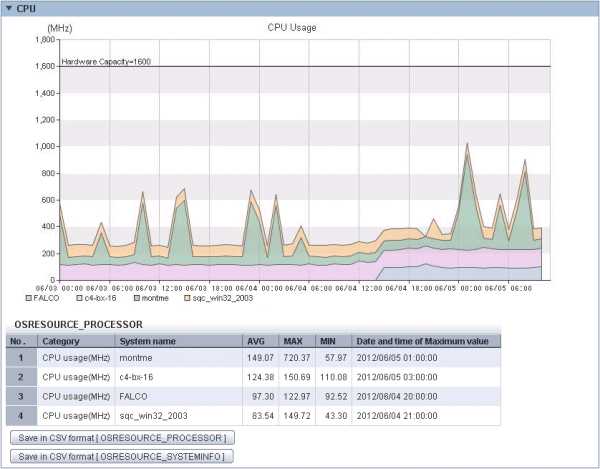The width and height of the screenshot is (600, 469).
Task: Select the FALCO legend label
Action: [x=46, y=298]
